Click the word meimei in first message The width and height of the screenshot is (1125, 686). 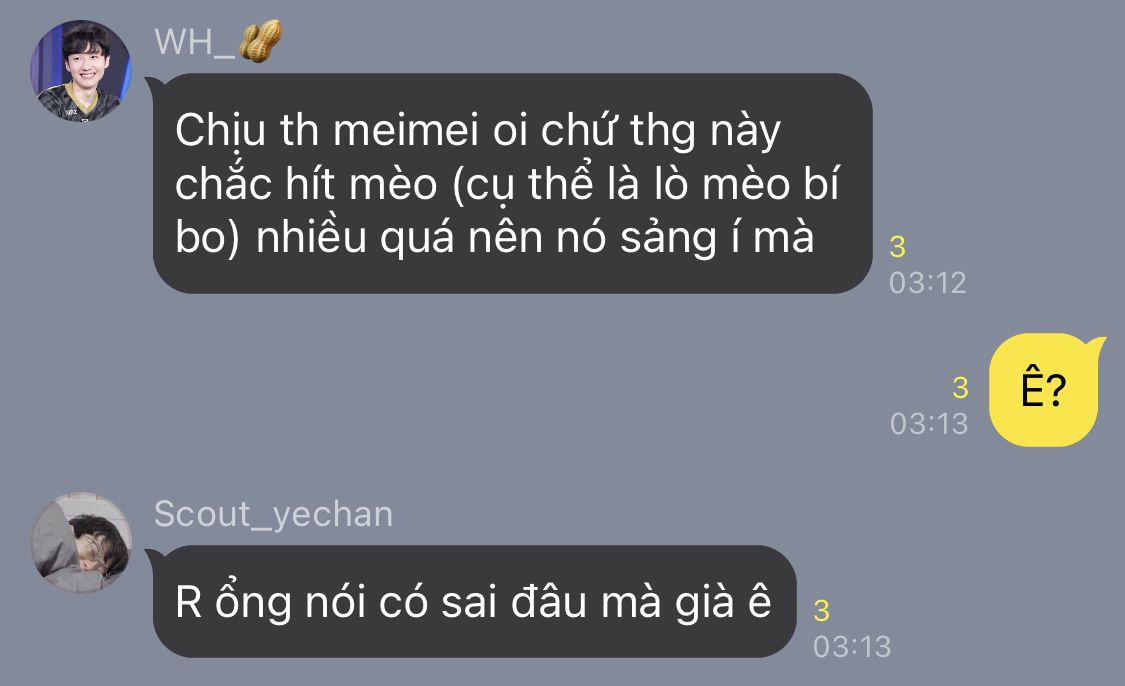pyautogui.click(x=406, y=131)
